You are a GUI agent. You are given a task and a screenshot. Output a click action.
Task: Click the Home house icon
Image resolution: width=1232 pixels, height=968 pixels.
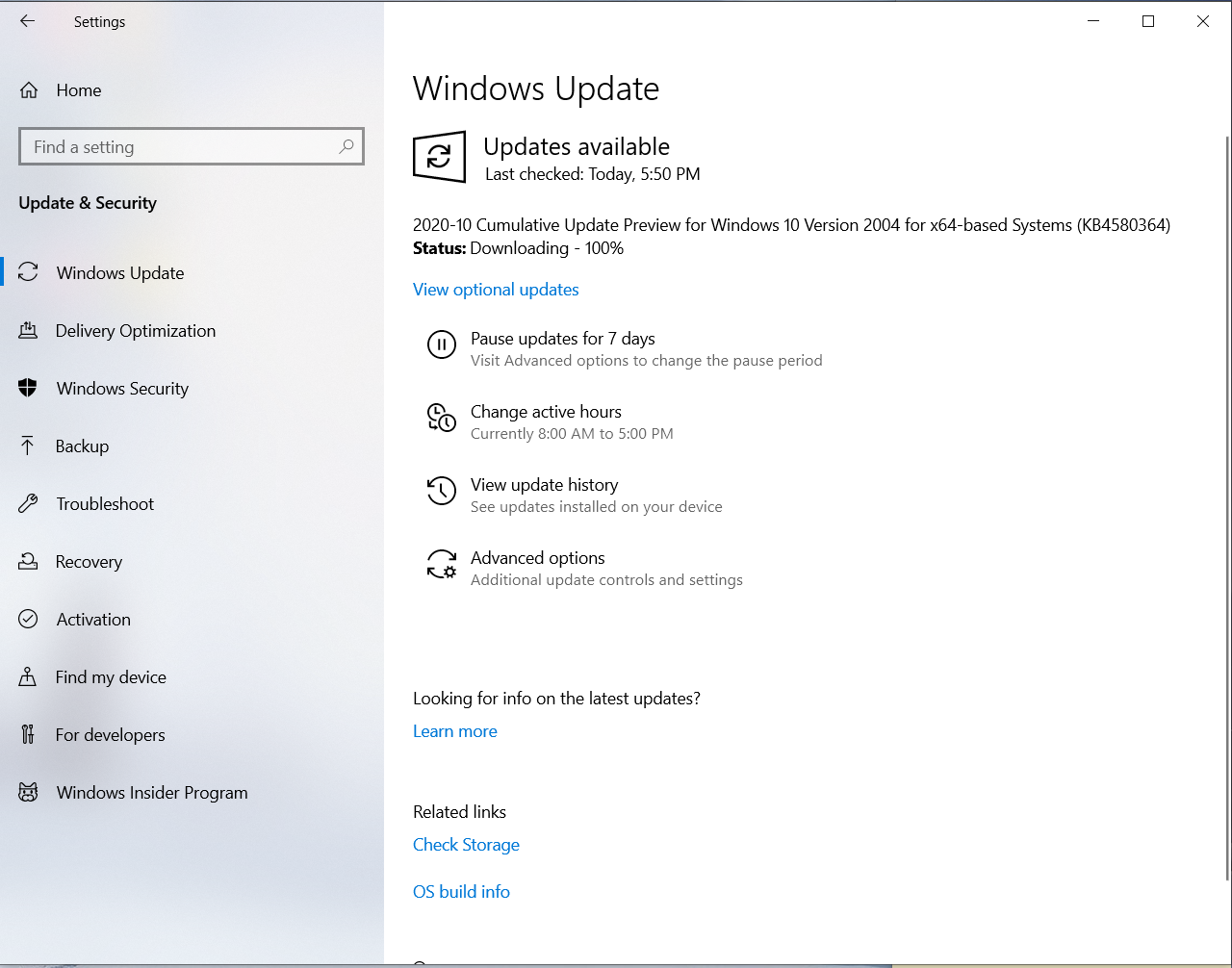(29, 90)
